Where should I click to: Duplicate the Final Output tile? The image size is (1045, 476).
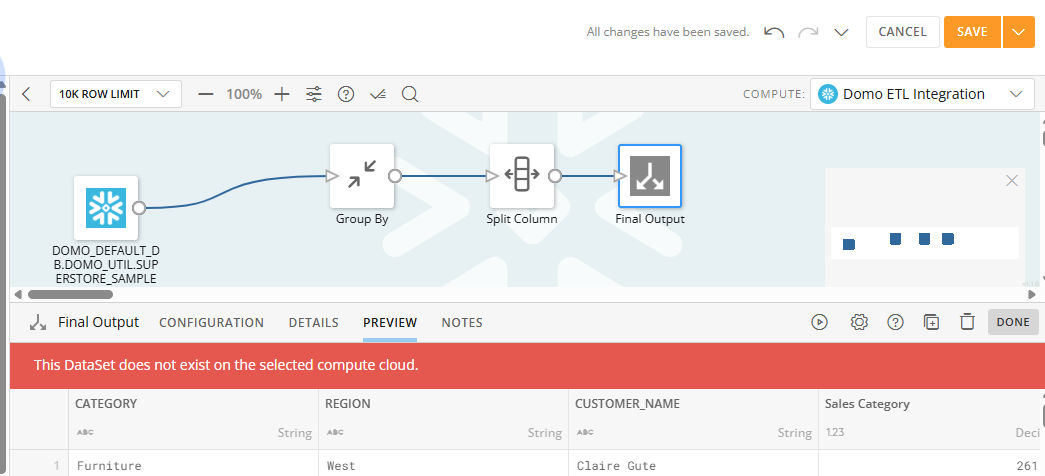click(x=932, y=322)
